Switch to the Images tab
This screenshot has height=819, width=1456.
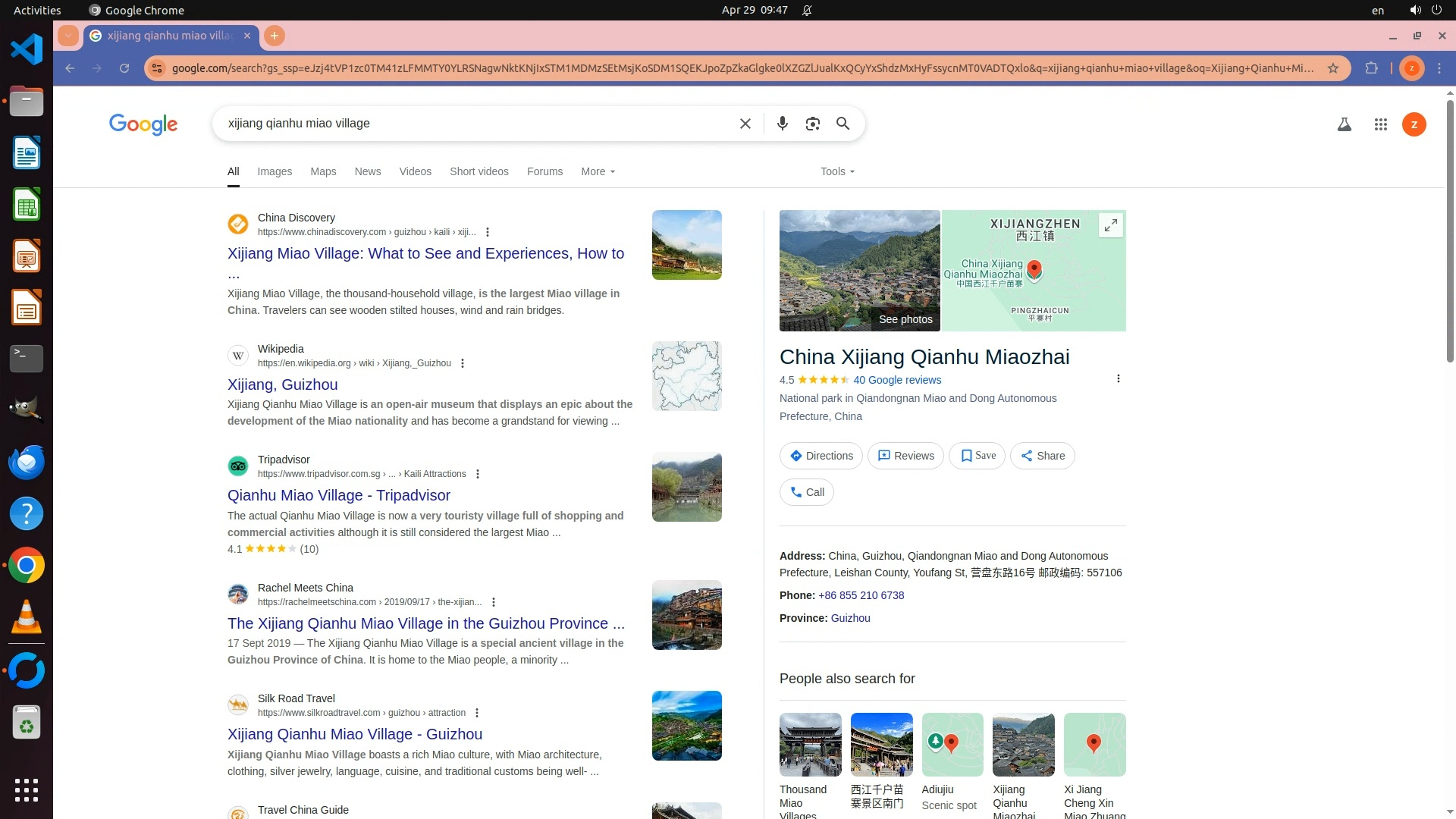click(274, 171)
